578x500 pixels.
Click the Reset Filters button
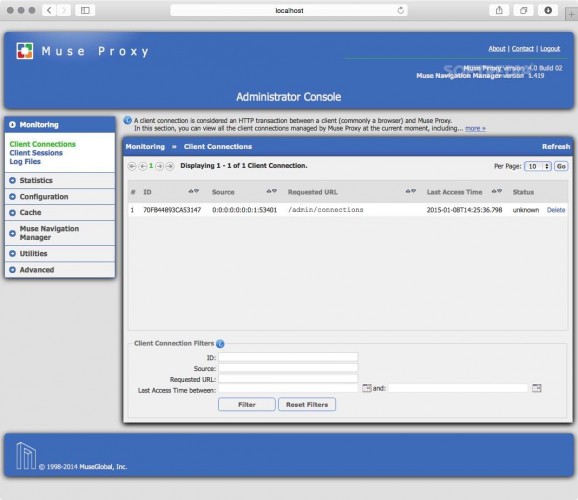tap(307, 404)
